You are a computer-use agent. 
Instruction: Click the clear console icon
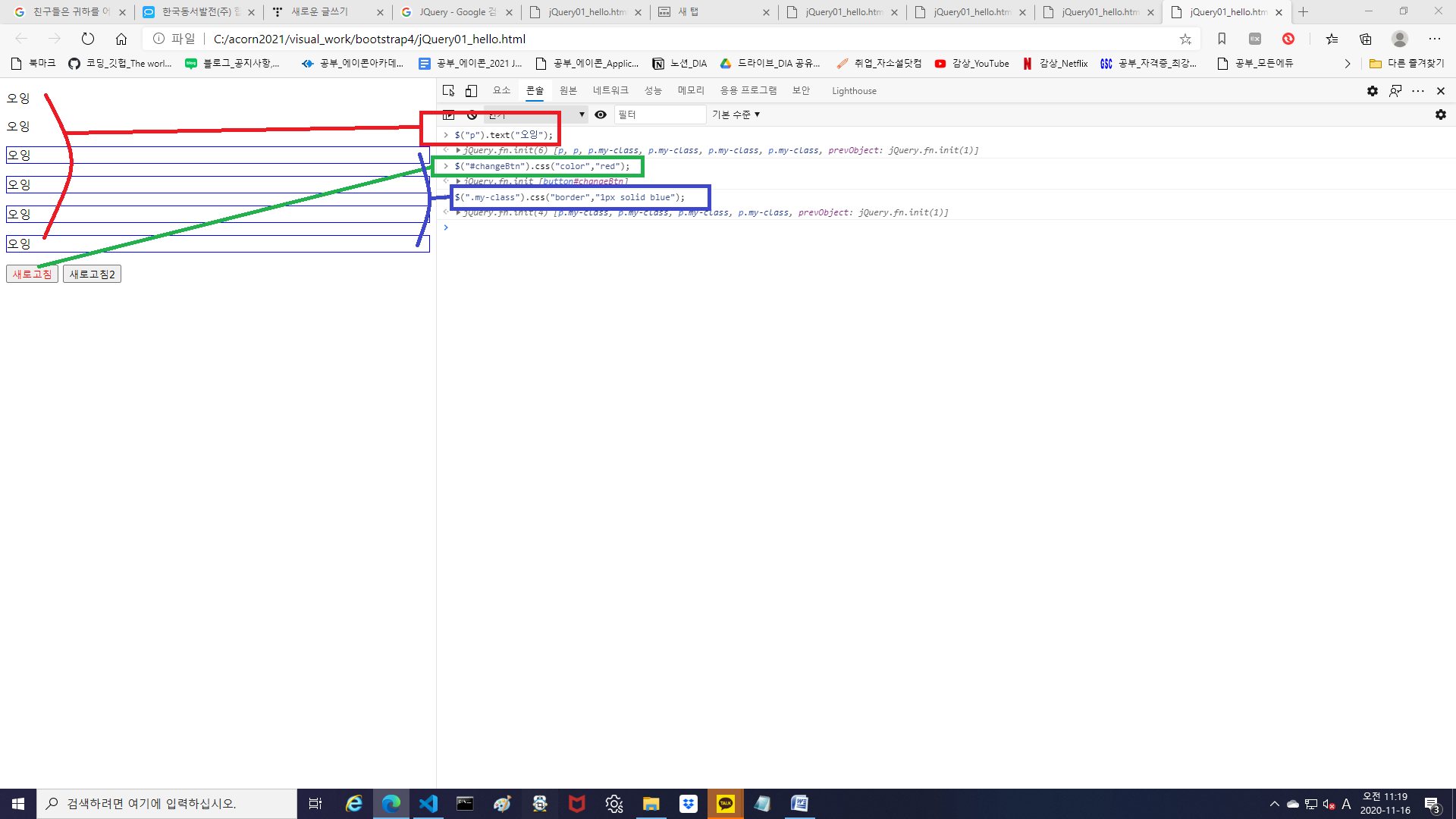pyautogui.click(x=472, y=115)
